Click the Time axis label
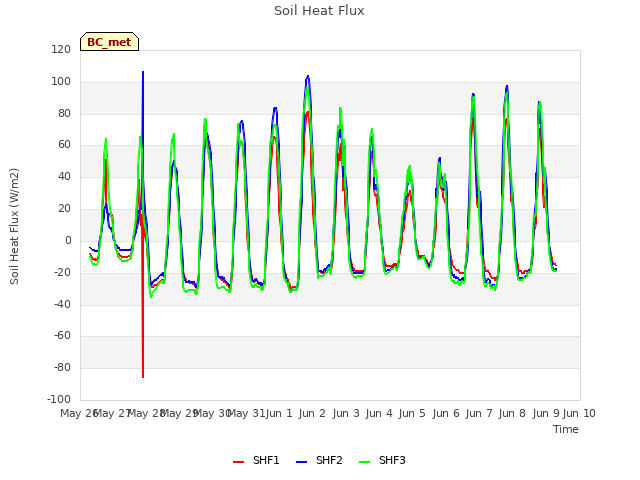The image size is (640, 480). pyautogui.click(x=566, y=429)
